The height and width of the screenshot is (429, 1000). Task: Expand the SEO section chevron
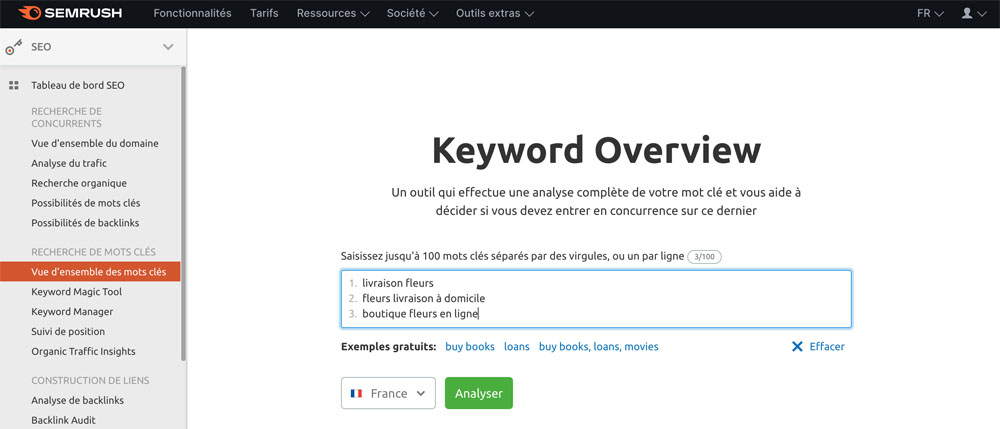pyautogui.click(x=168, y=47)
